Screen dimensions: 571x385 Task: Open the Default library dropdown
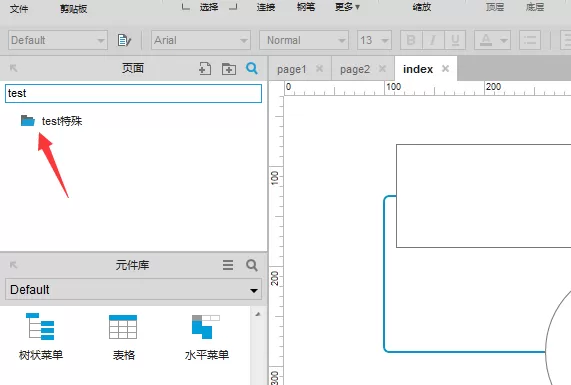coord(133,290)
